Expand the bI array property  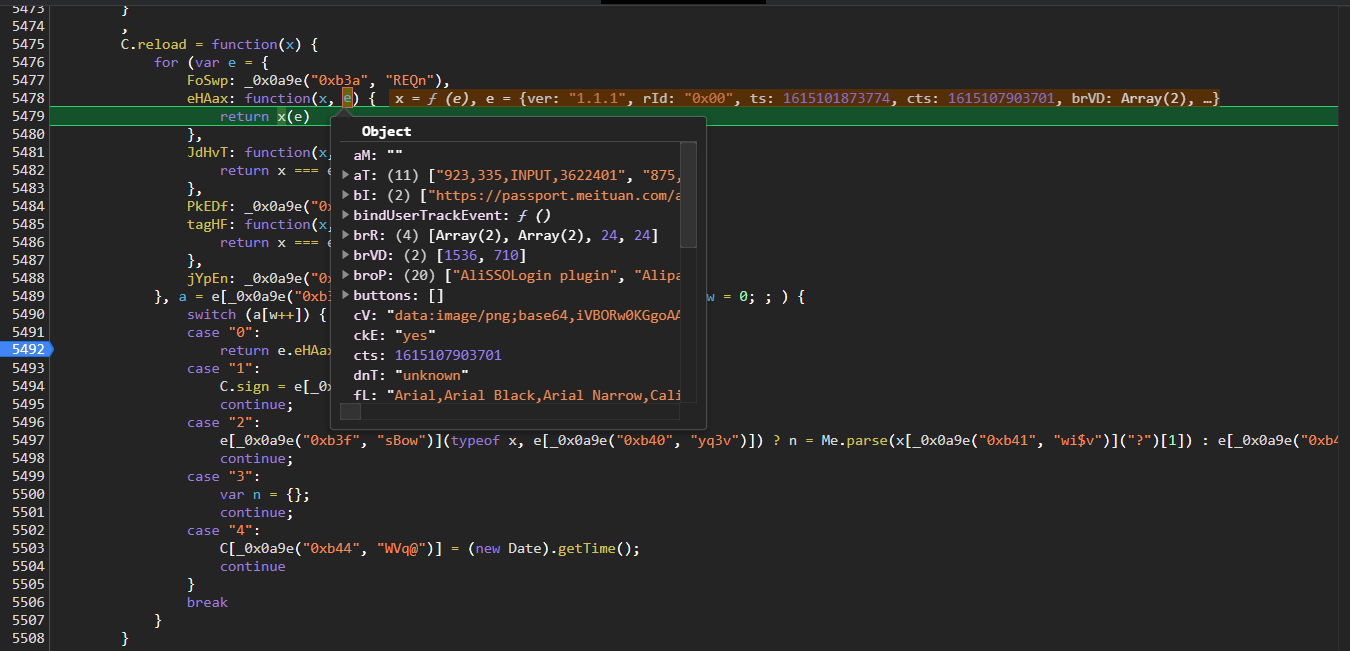coord(346,195)
